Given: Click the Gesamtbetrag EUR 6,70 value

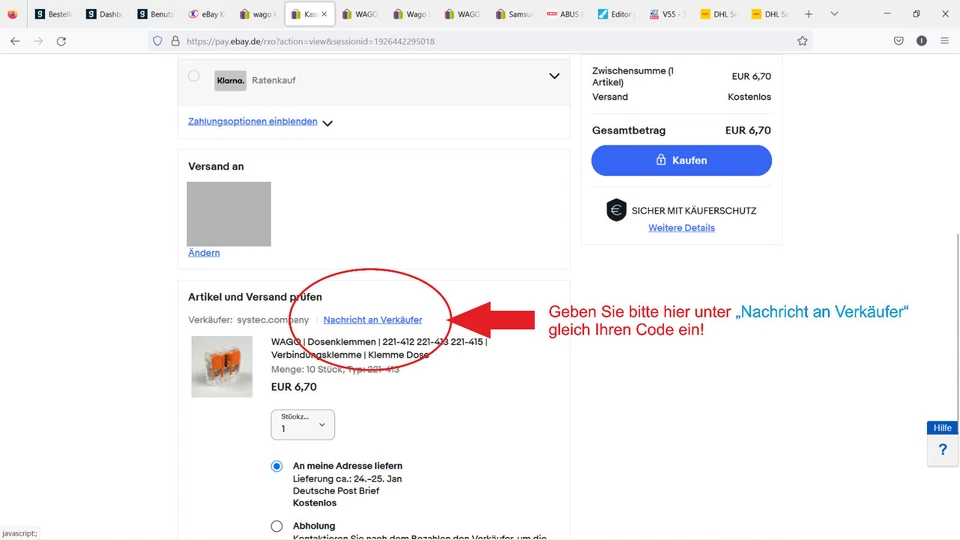Looking at the screenshot, I should pos(748,130).
